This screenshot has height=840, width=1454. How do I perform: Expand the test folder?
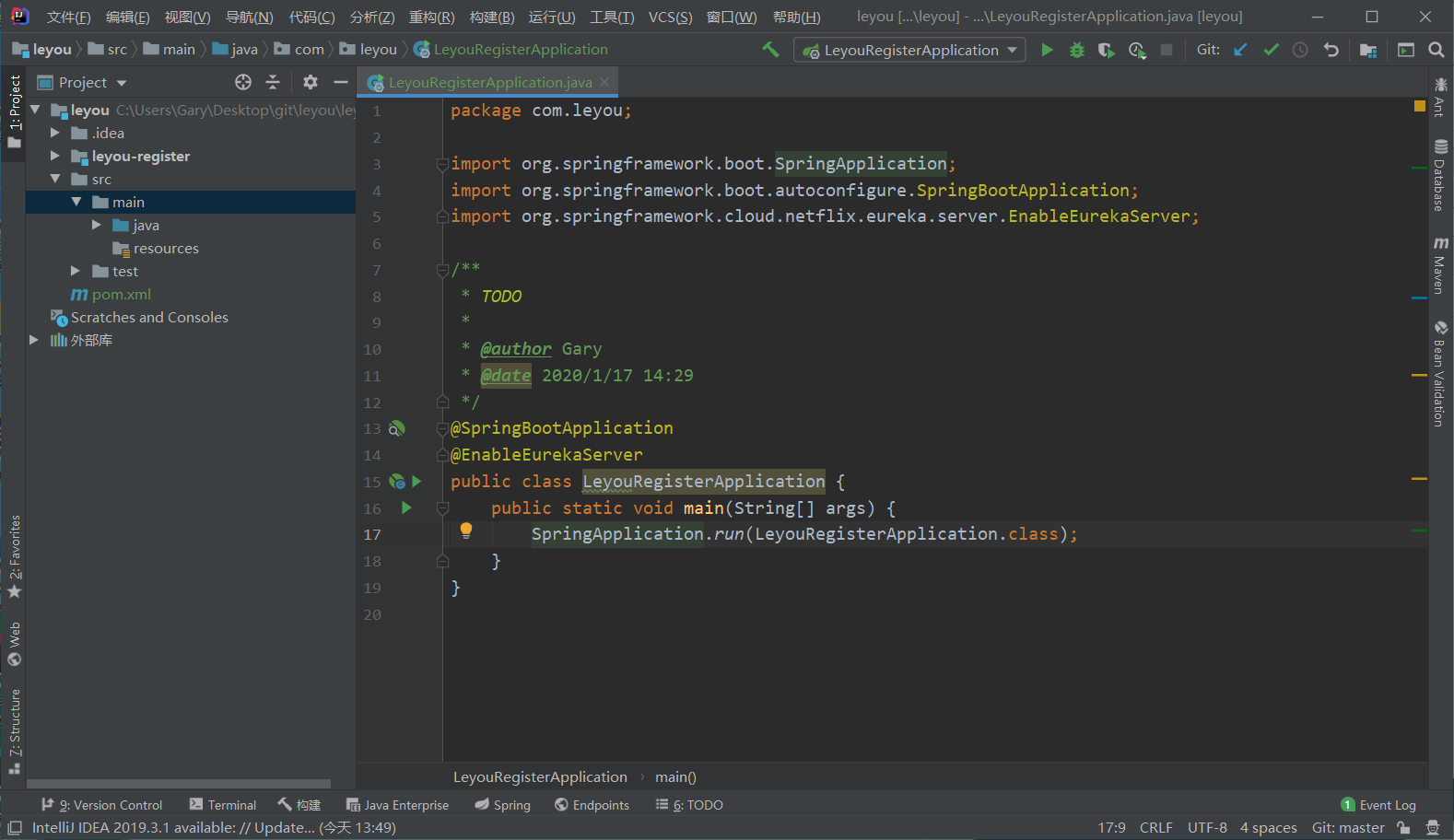coord(76,271)
